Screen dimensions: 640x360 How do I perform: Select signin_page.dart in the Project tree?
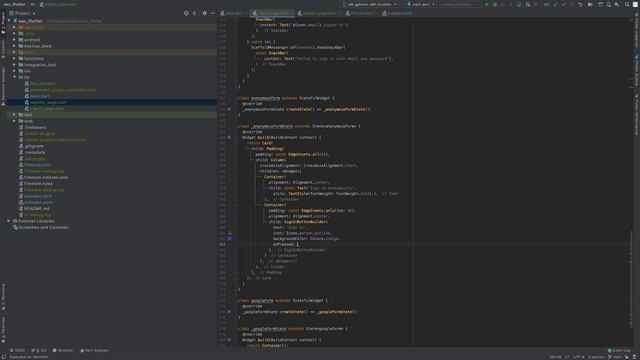pyautogui.click(x=46, y=109)
